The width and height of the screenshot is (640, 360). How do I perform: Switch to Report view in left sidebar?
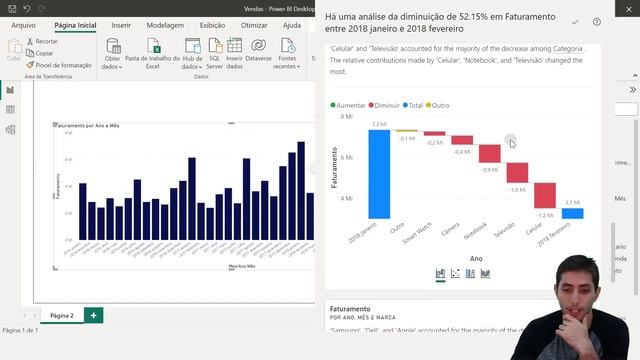click(10, 90)
